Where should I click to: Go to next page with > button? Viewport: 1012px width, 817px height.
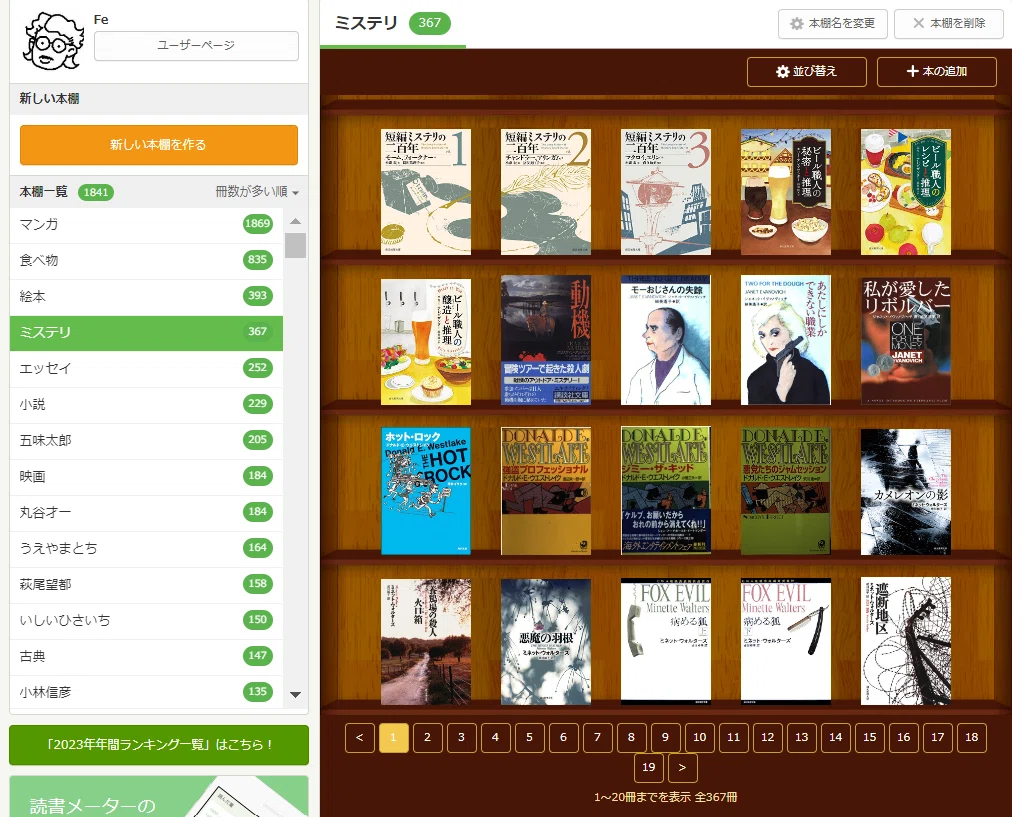click(x=682, y=768)
